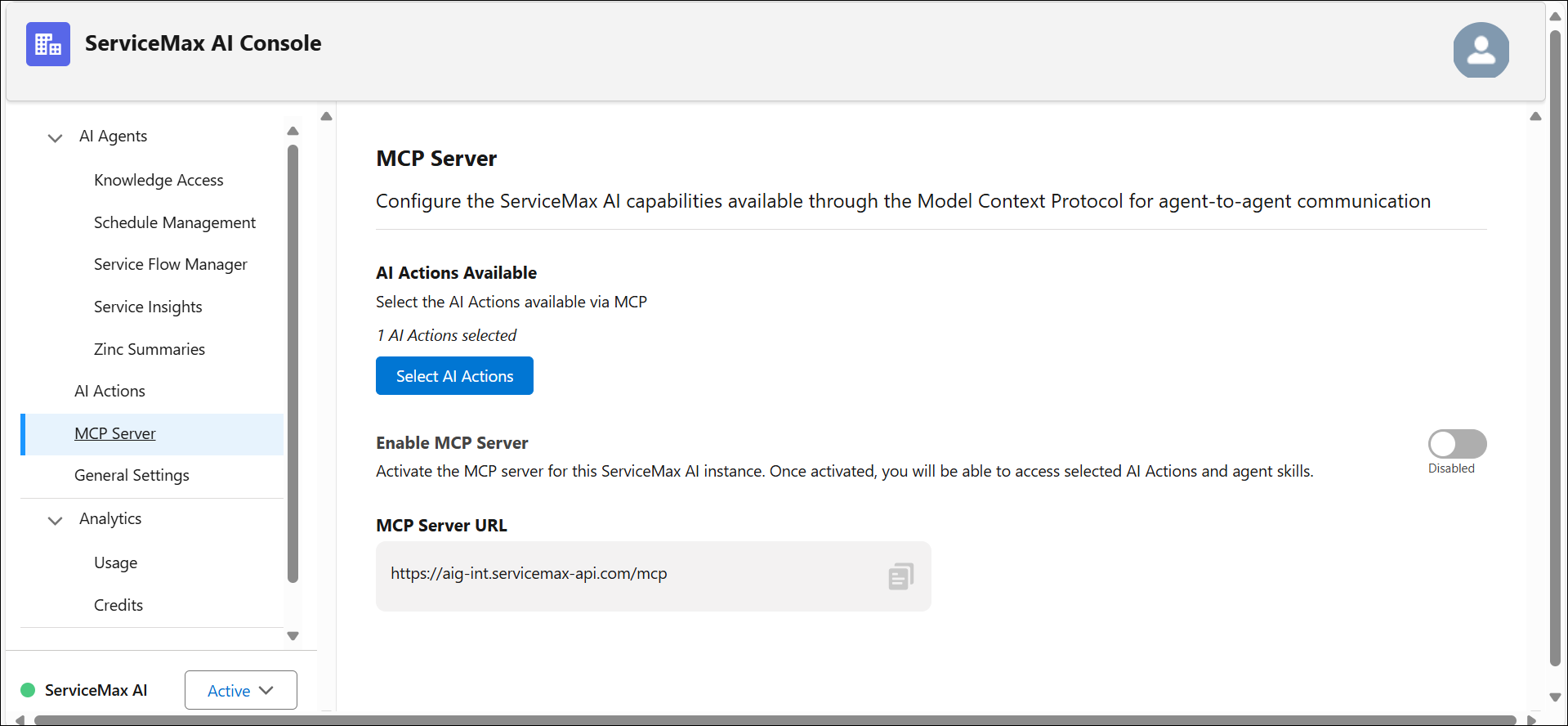This screenshot has height=726, width=1568.
Task: Click the MCP Server URL heading
Action: coord(441,525)
